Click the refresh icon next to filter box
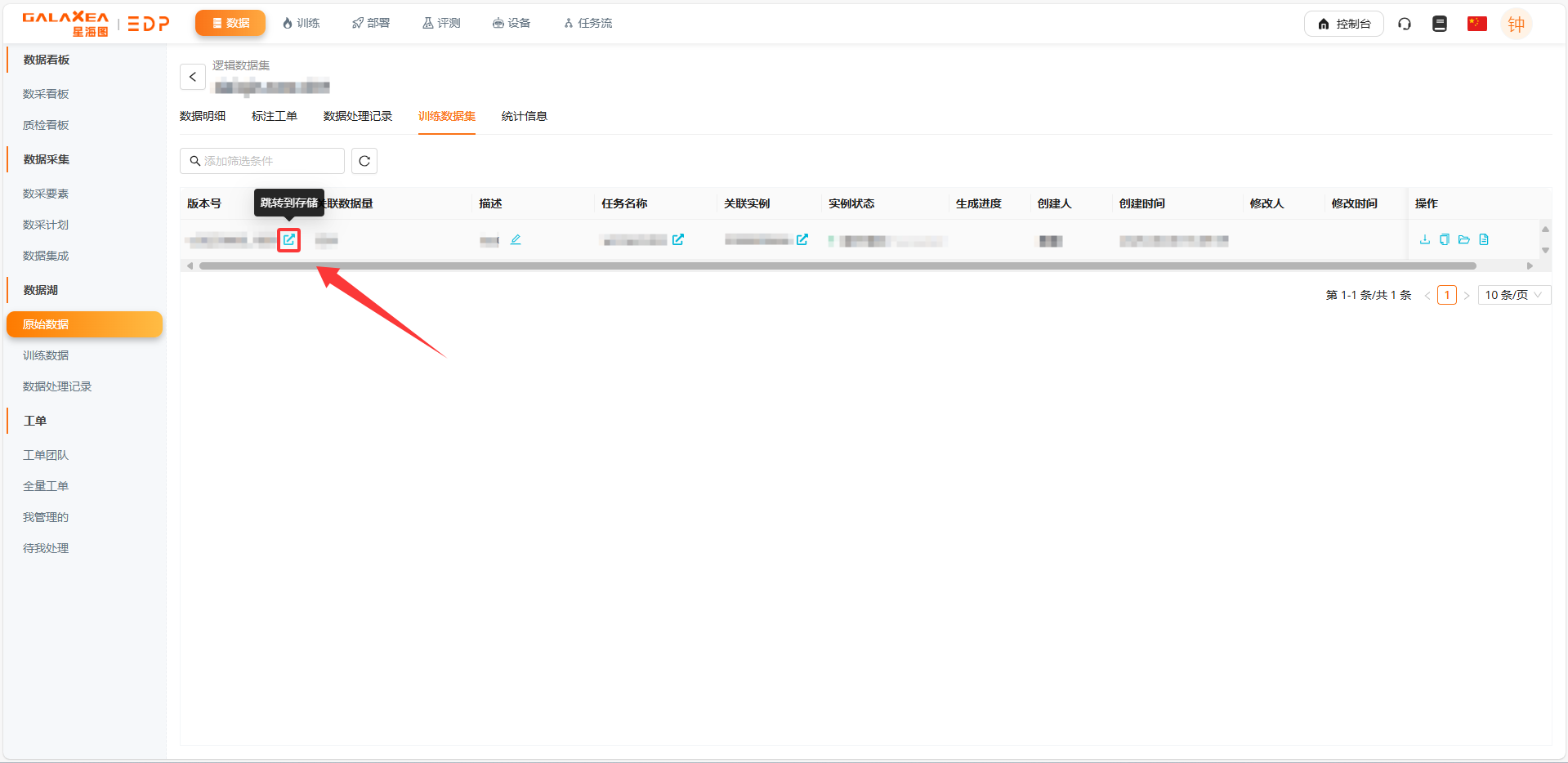 point(364,161)
